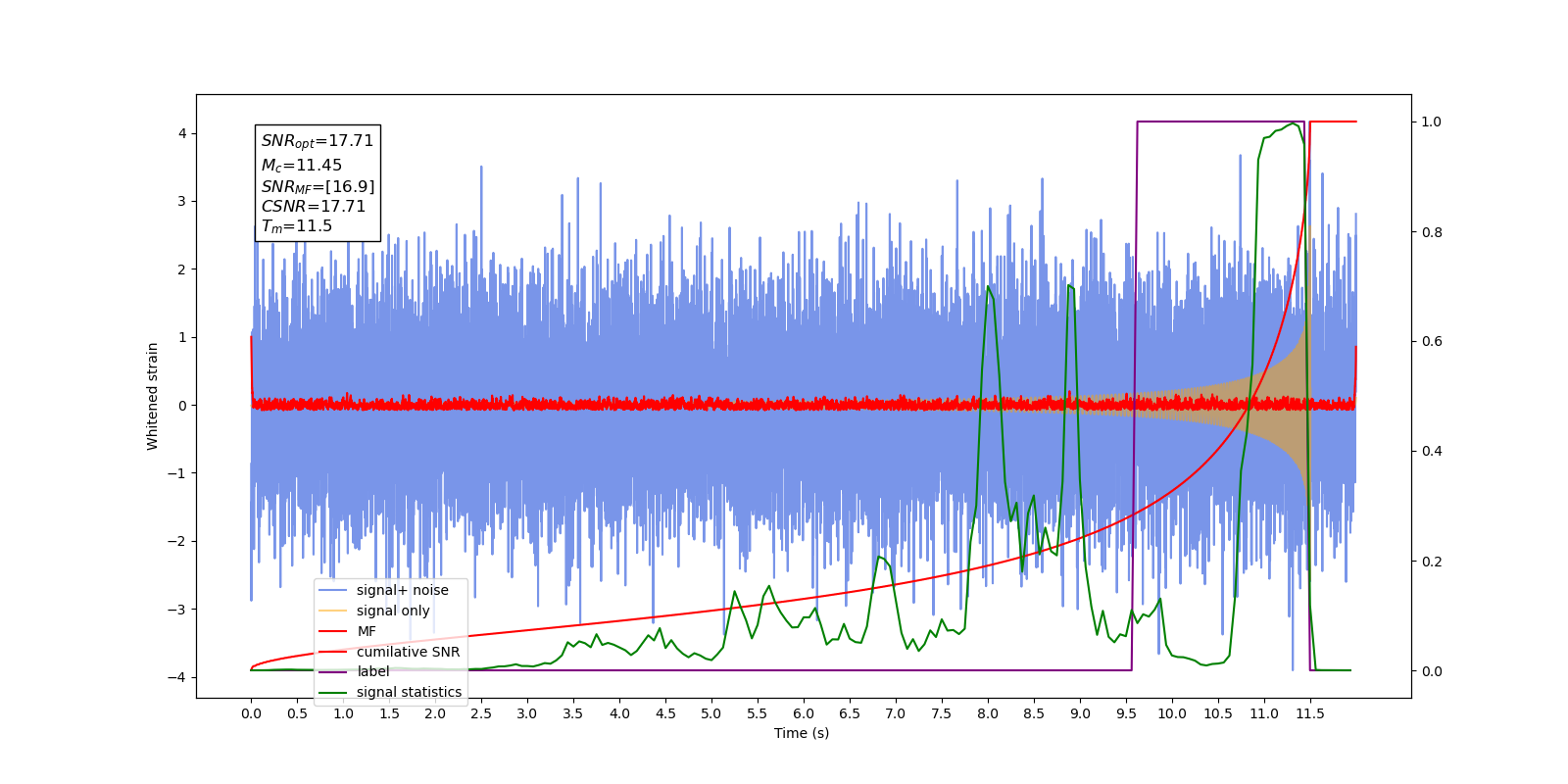Click the right y-axis tick label 0.2
The image size is (1568, 784).
[1432, 562]
